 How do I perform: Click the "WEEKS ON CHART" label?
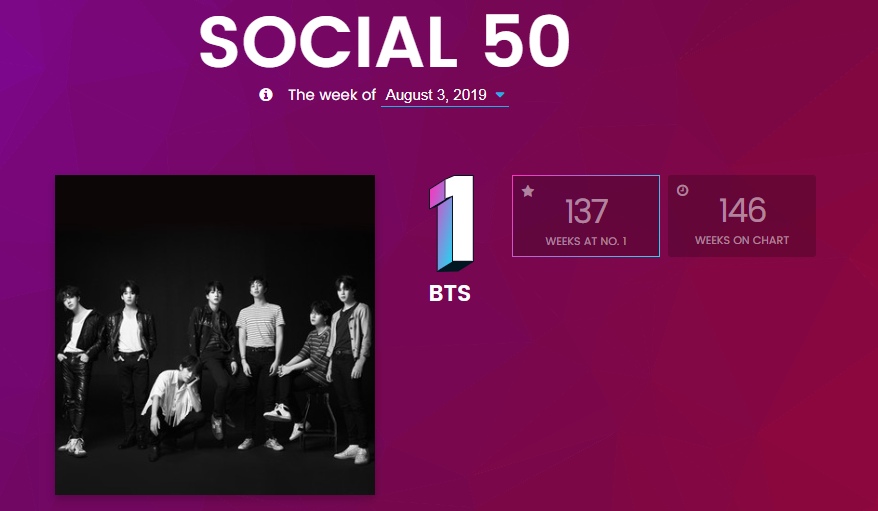coord(742,241)
